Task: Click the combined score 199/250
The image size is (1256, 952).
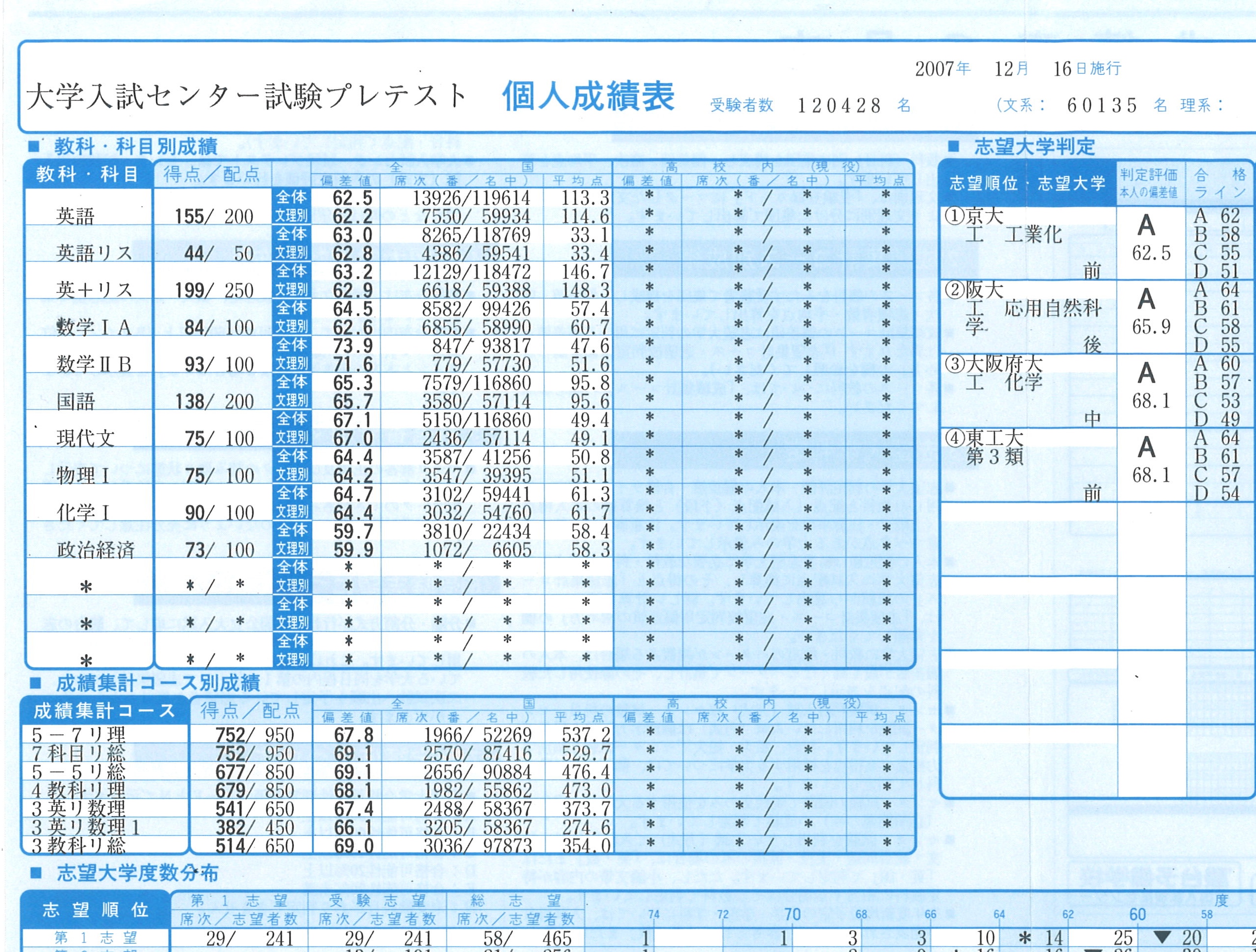Action: (x=214, y=290)
